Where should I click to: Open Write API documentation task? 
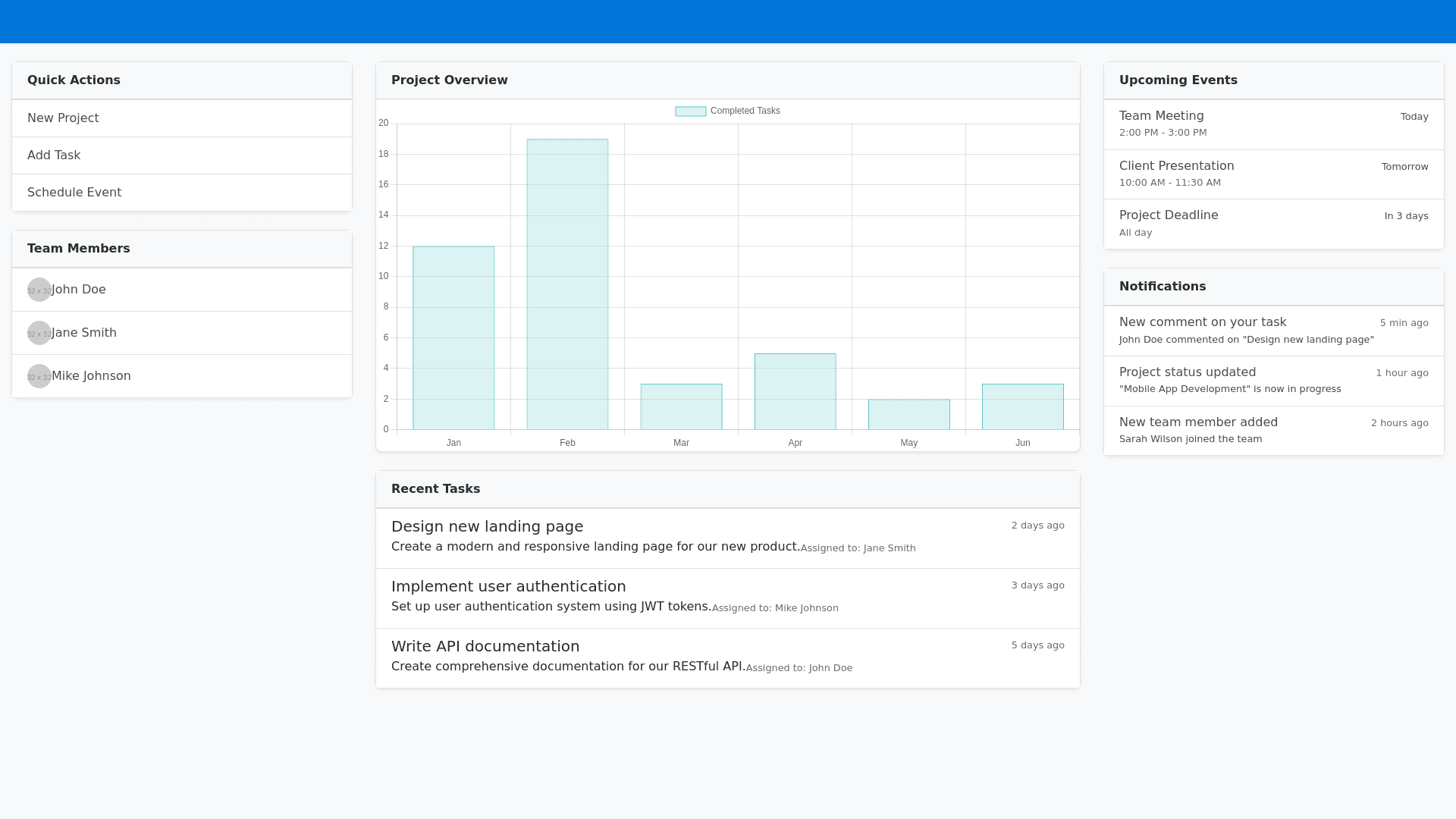click(485, 646)
